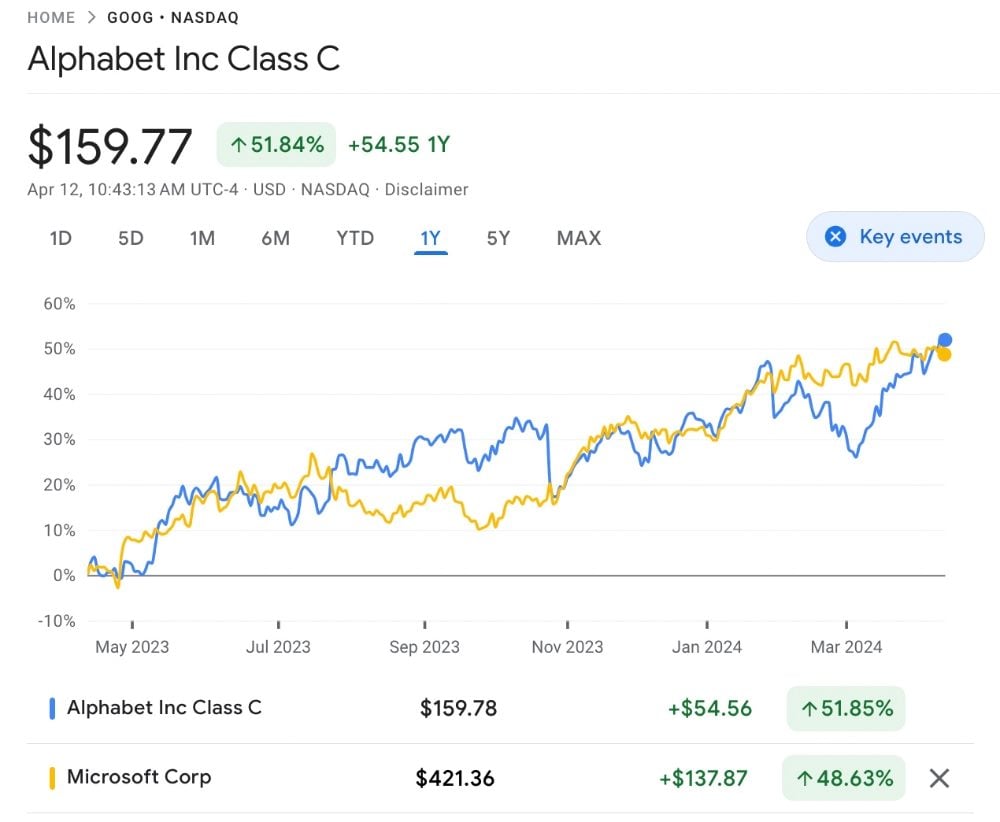Click the yellow Microsoft endpoint dot on chart

944,354
